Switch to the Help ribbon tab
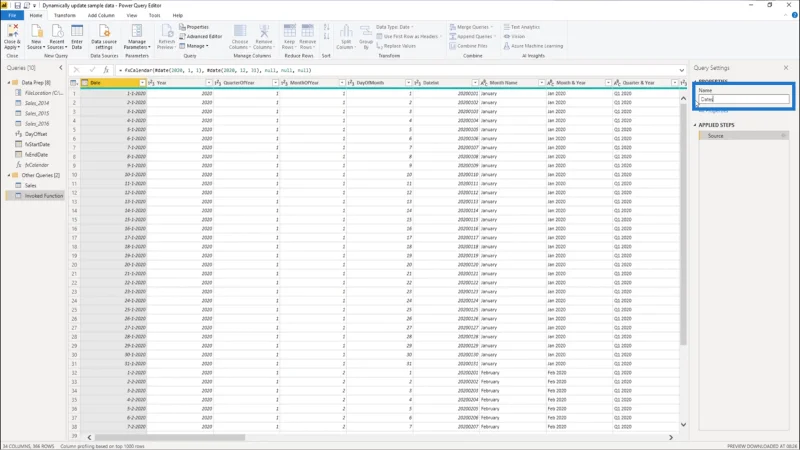This screenshot has height=450, width=800. point(178,15)
